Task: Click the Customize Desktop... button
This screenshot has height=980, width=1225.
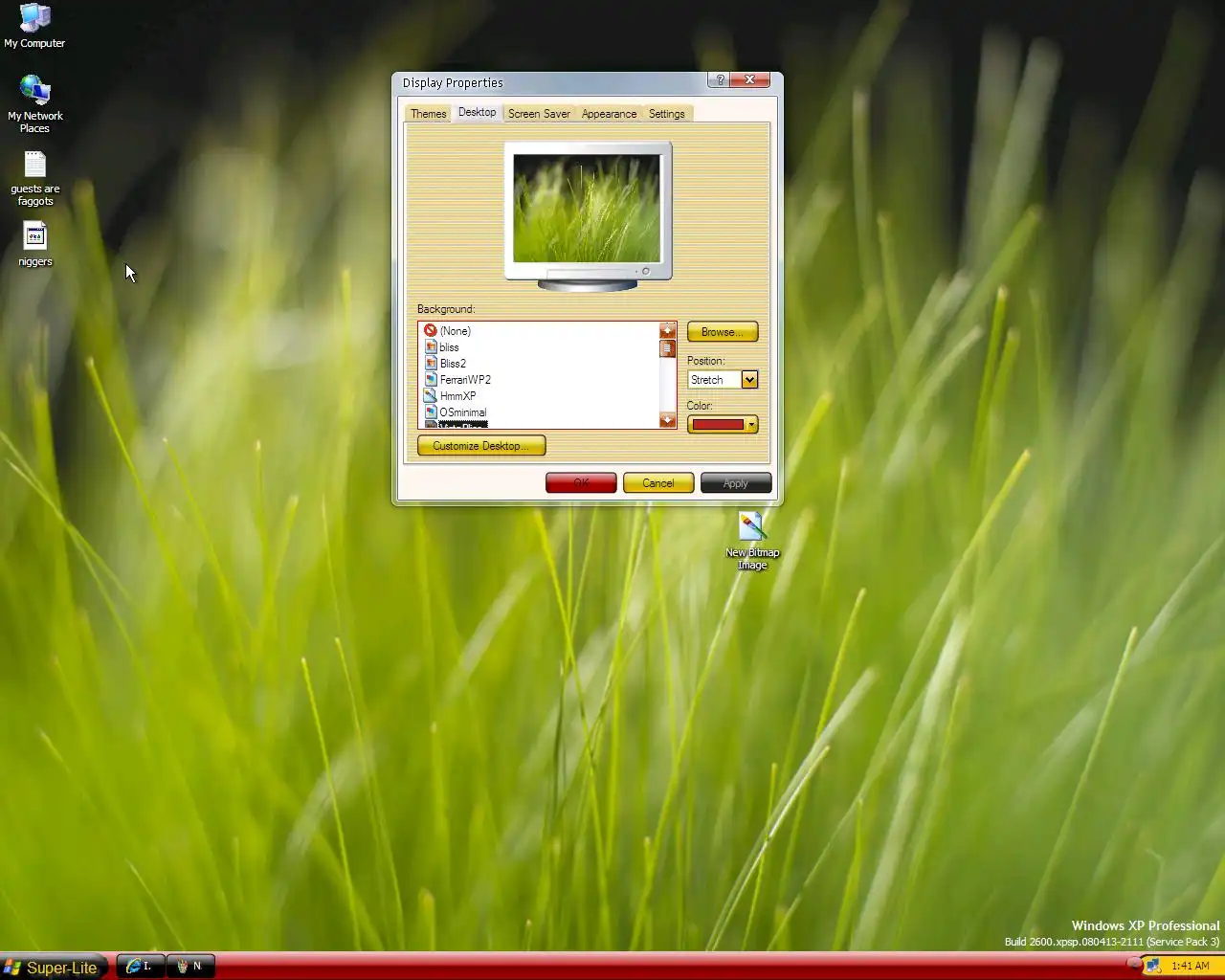Action: pos(481,446)
